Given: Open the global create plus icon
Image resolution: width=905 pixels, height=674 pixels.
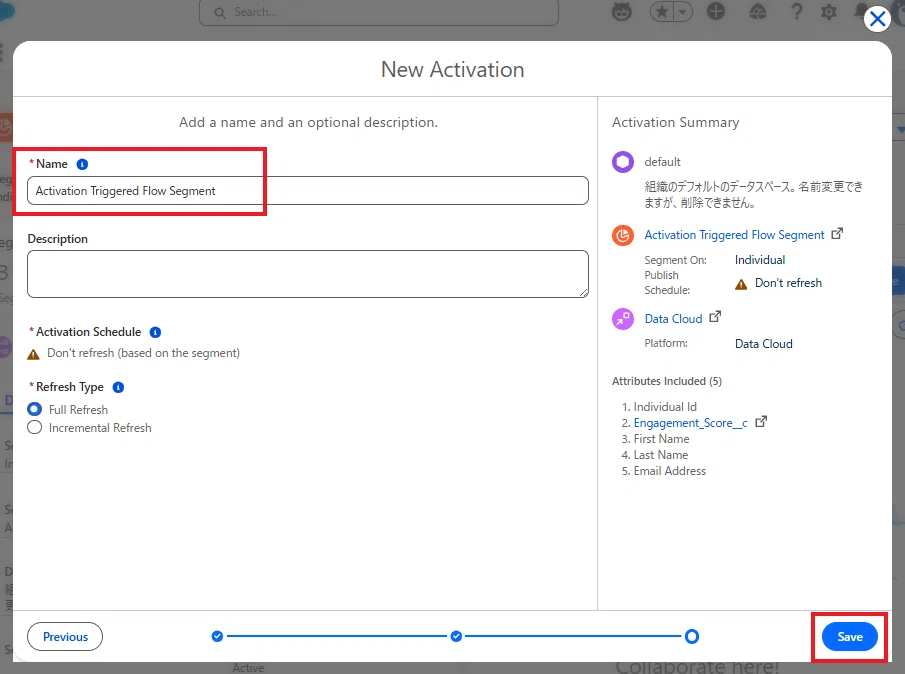Looking at the screenshot, I should click(x=716, y=12).
